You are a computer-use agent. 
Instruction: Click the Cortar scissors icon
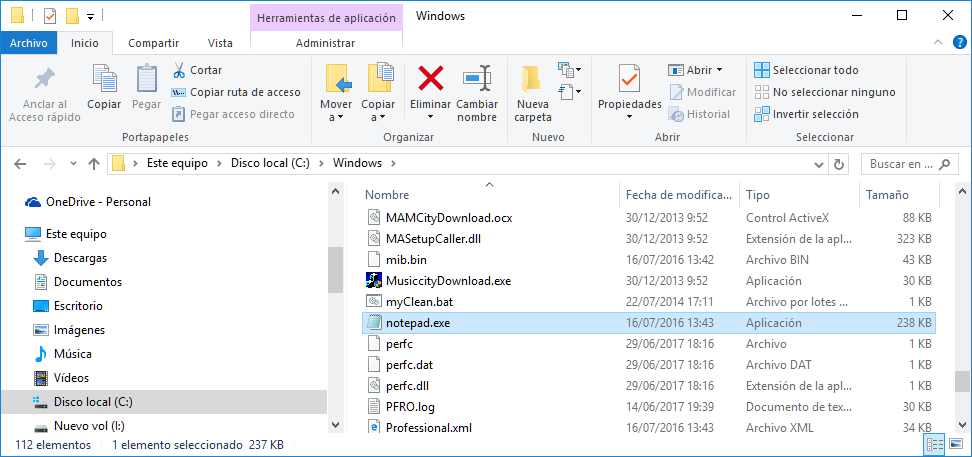[x=179, y=70]
